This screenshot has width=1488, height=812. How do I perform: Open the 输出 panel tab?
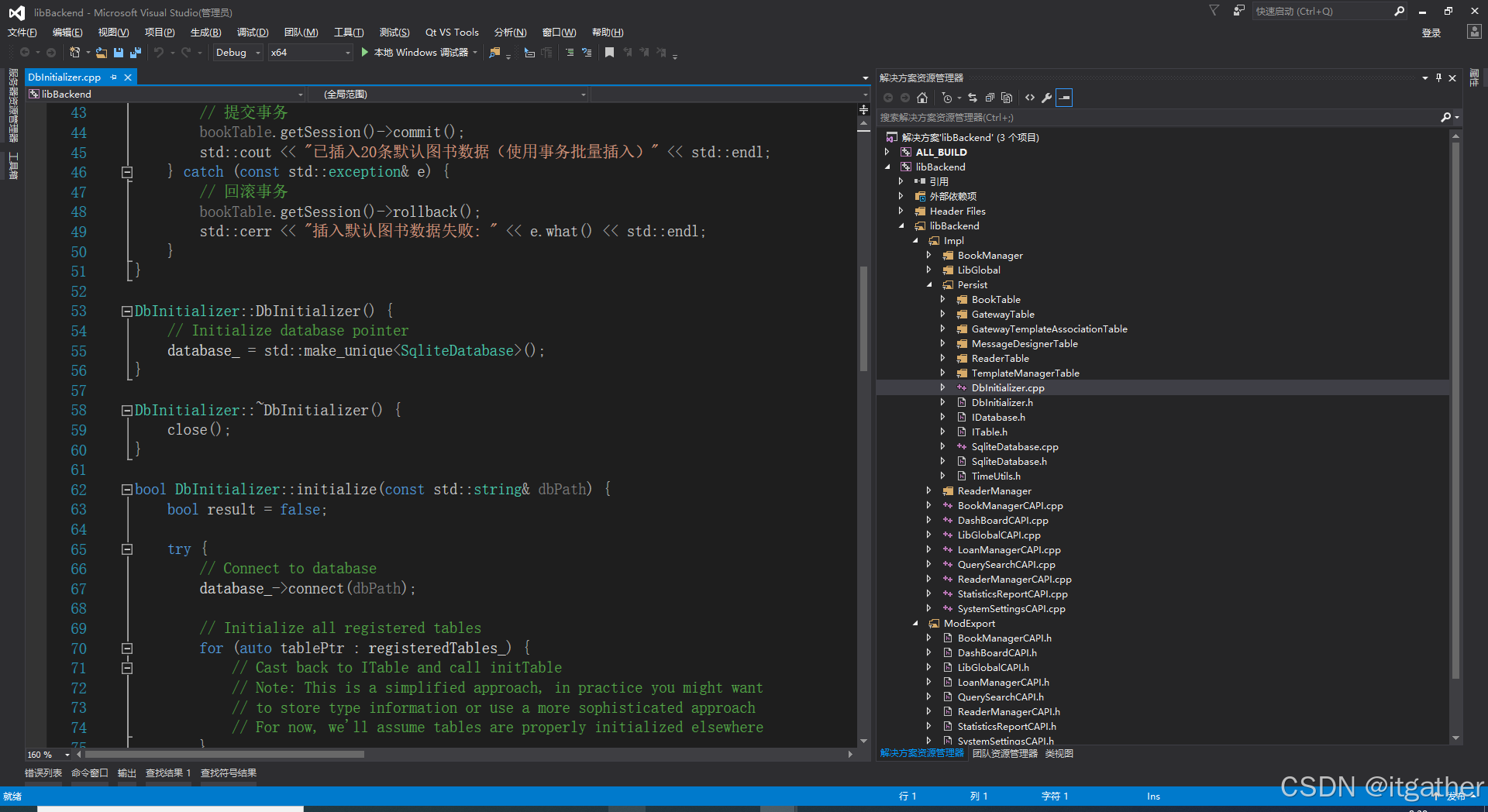click(127, 773)
